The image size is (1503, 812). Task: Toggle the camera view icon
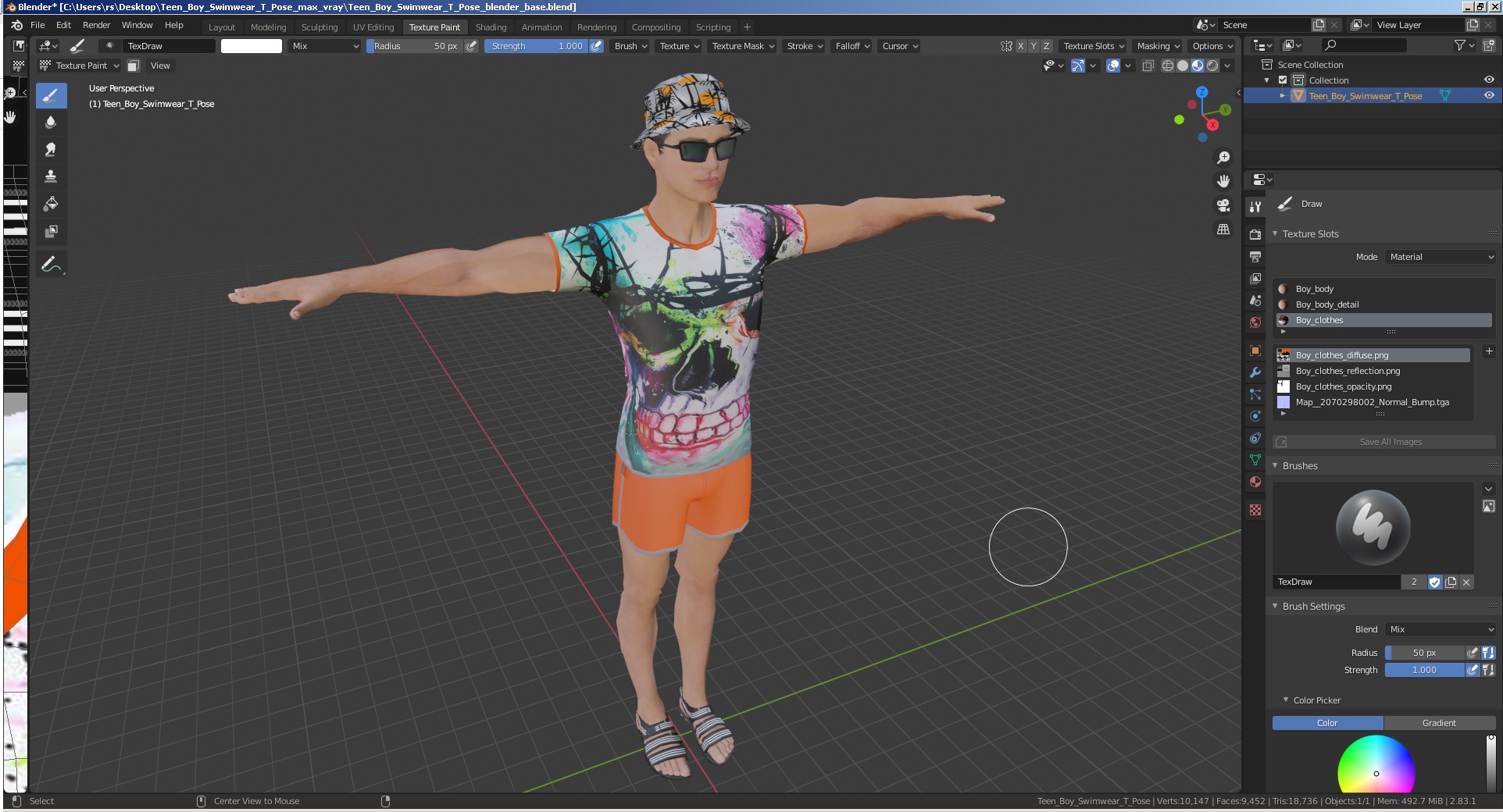[1223, 205]
